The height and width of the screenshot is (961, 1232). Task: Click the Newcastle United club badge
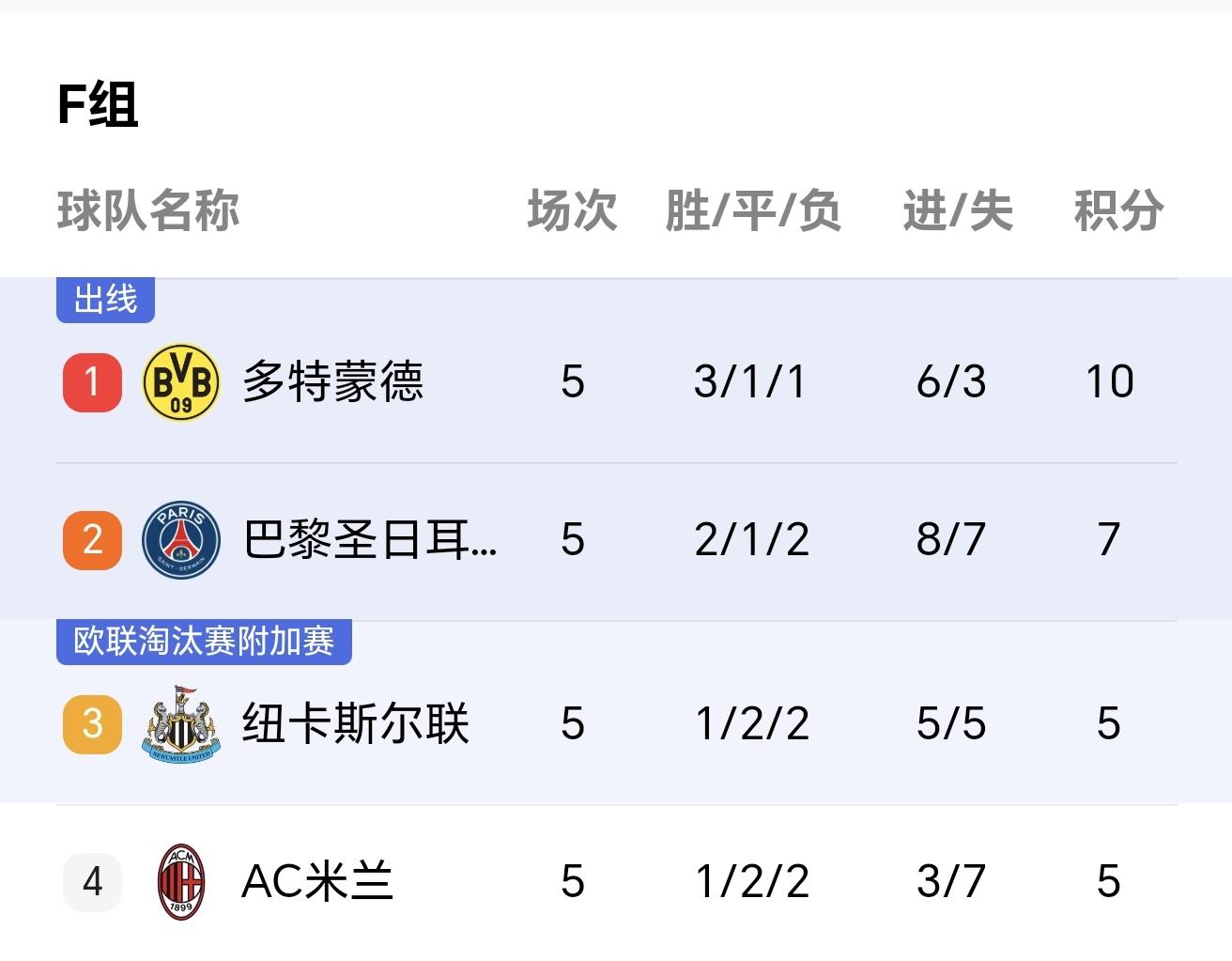(179, 724)
